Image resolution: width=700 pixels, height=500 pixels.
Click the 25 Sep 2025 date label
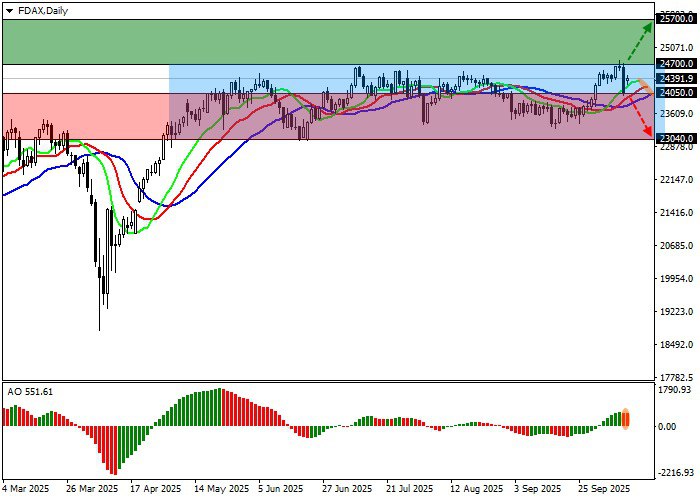coord(605,489)
